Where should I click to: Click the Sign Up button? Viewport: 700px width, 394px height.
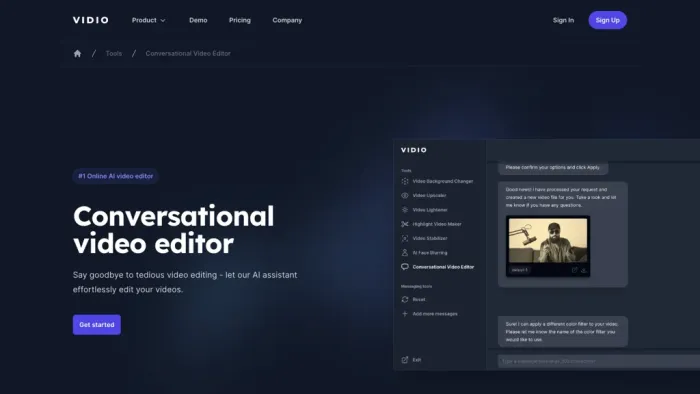tap(608, 20)
